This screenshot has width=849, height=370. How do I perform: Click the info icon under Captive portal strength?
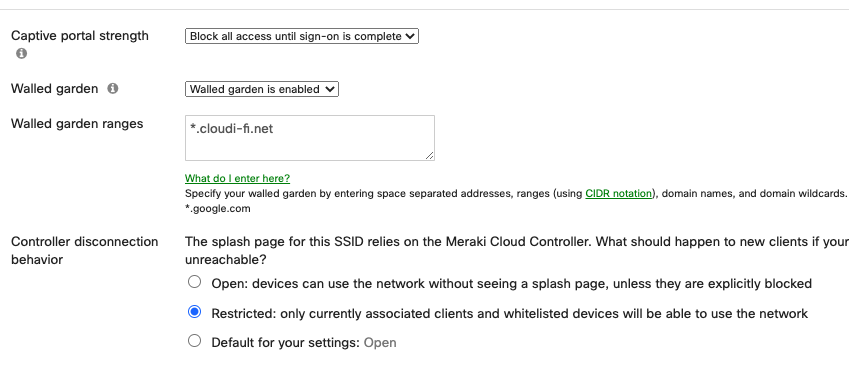21,54
